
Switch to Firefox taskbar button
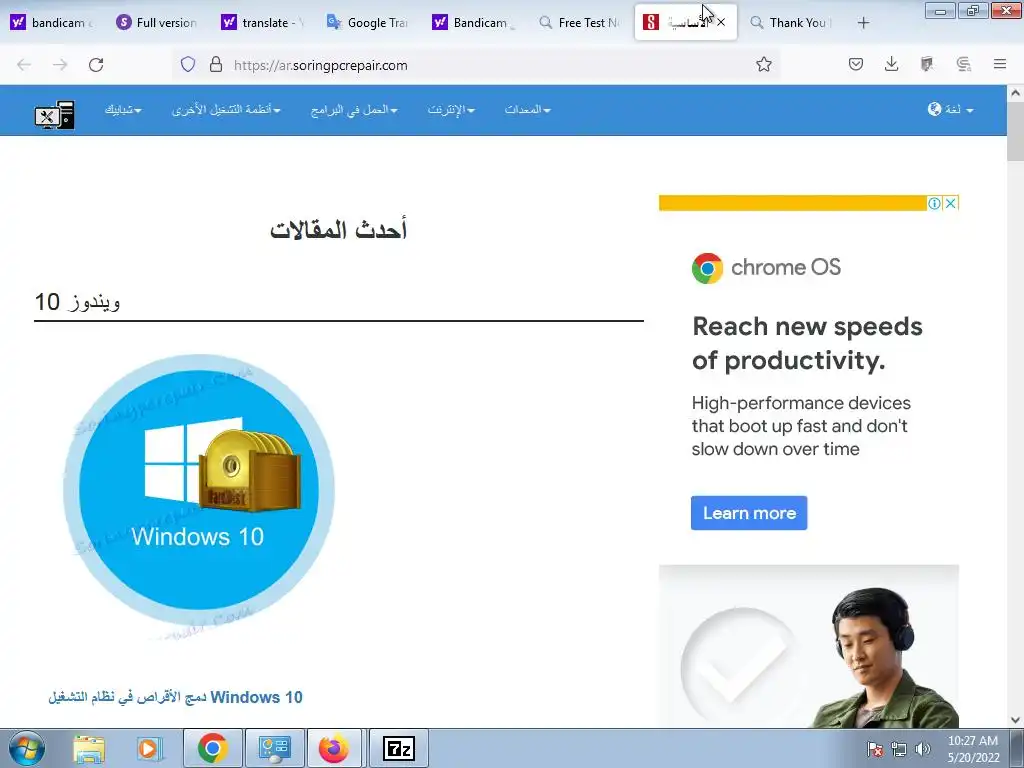[x=334, y=748]
